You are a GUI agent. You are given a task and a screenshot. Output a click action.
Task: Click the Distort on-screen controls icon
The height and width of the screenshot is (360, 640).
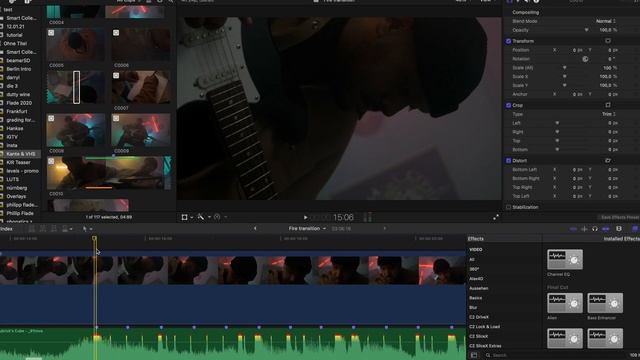click(x=608, y=160)
